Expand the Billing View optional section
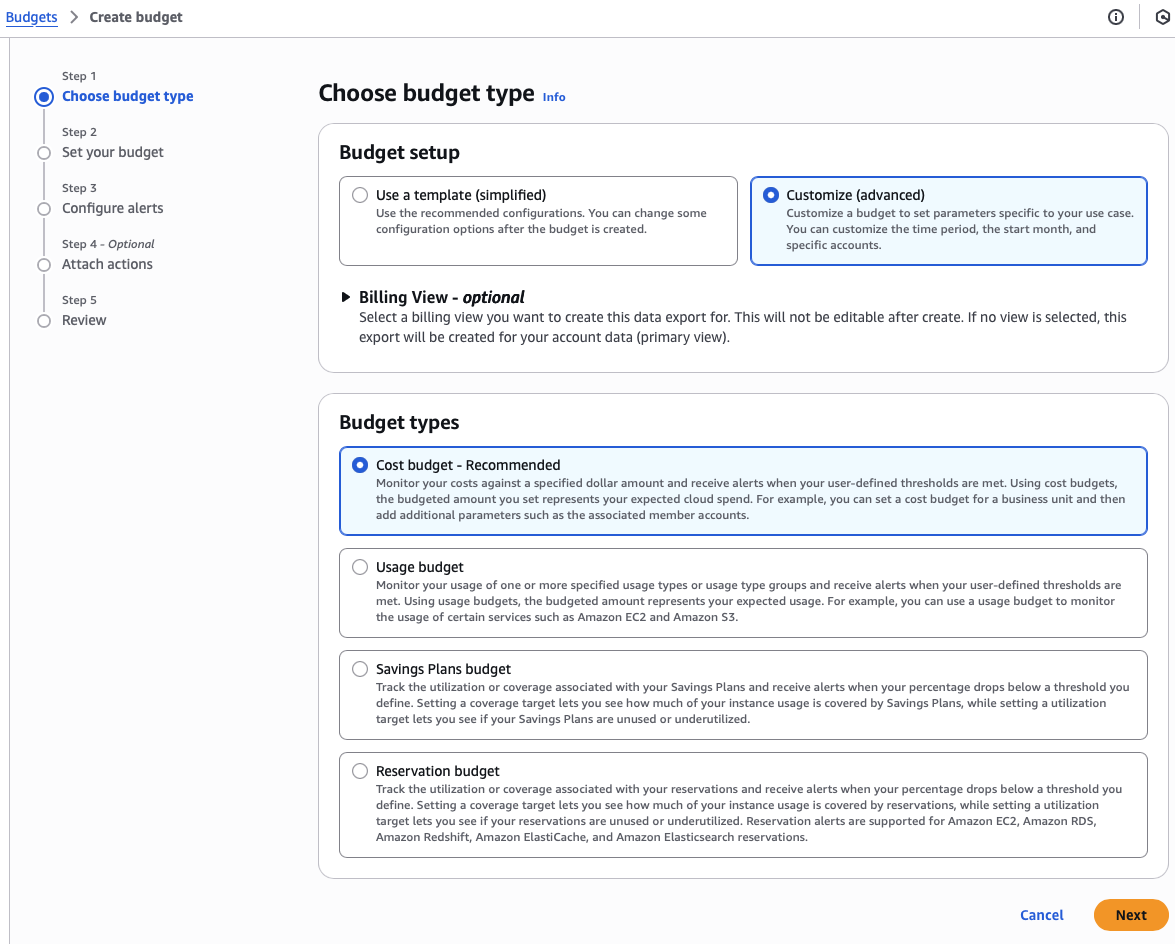Screen dimensions: 1175x944 point(346,297)
